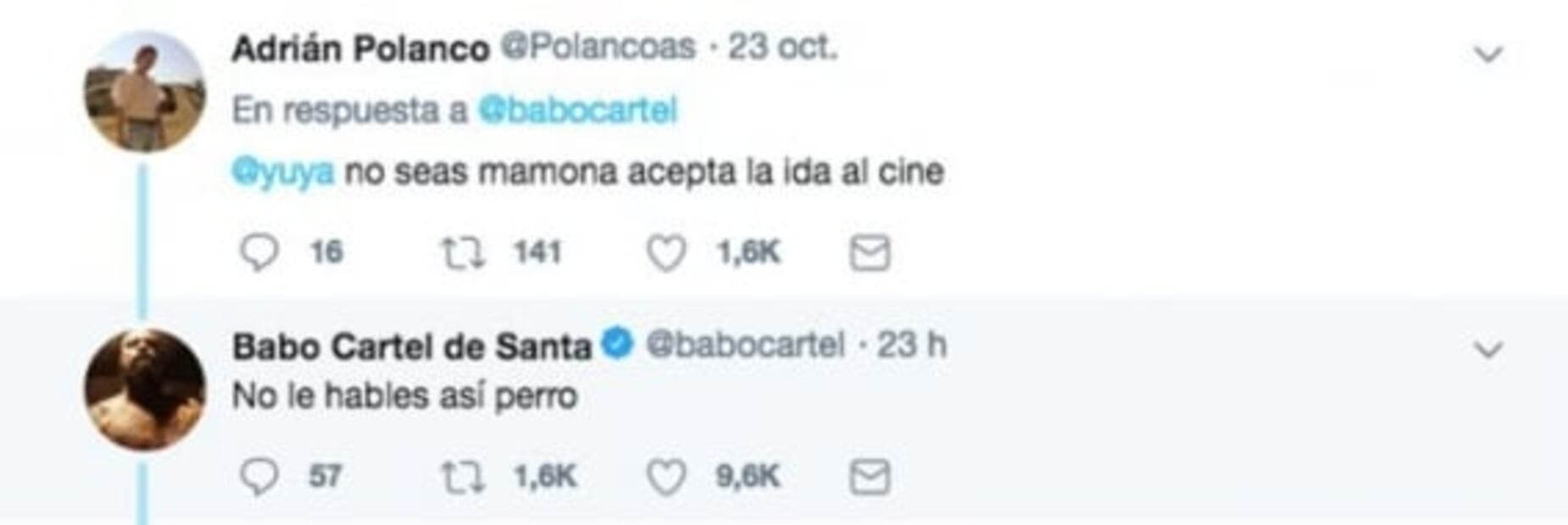Expand options chevron on Adrián Polanco's tweet
The height and width of the screenshot is (525, 1568).
tap(1488, 54)
